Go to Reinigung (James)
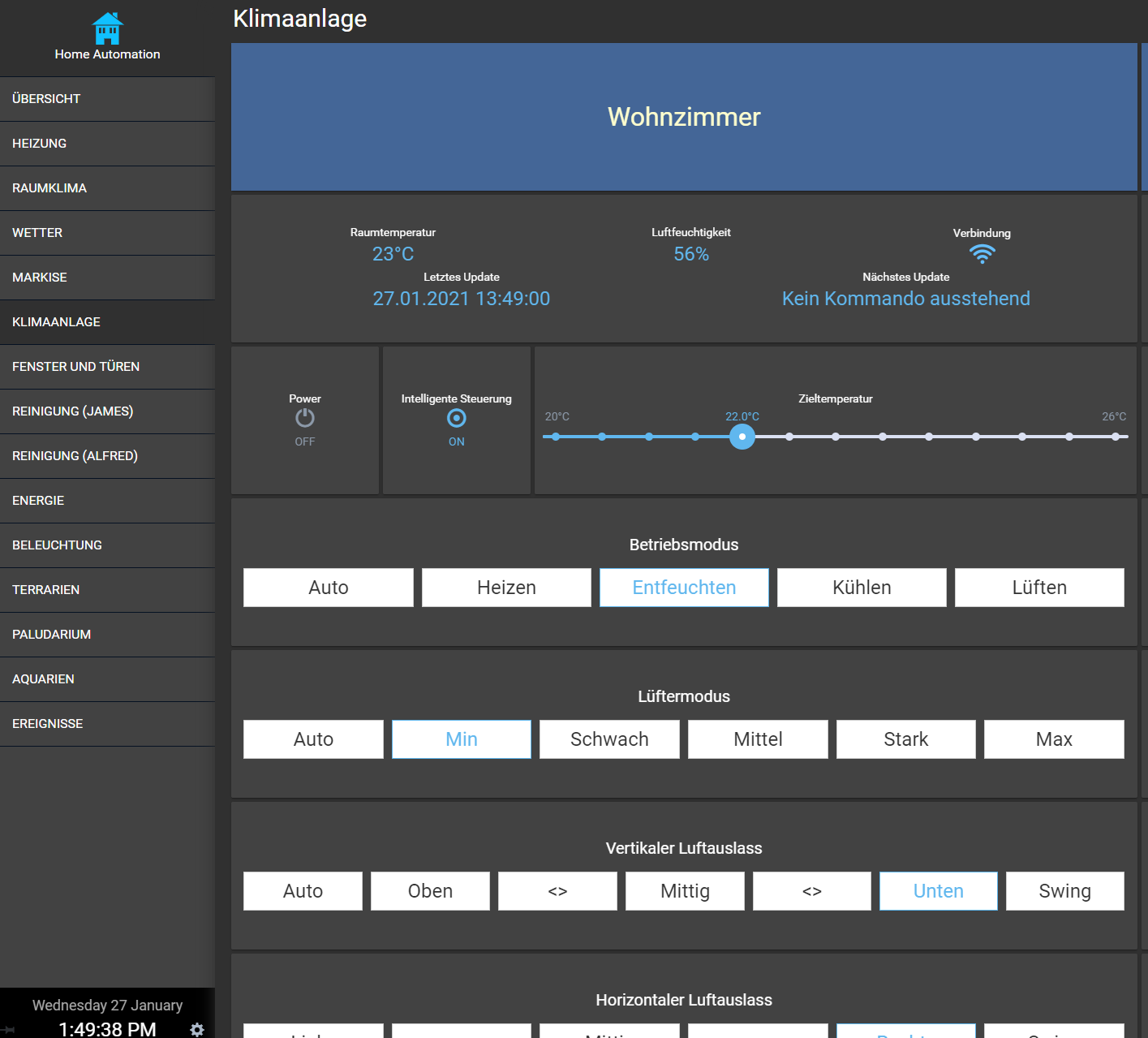1148x1038 pixels. [107, 411]
